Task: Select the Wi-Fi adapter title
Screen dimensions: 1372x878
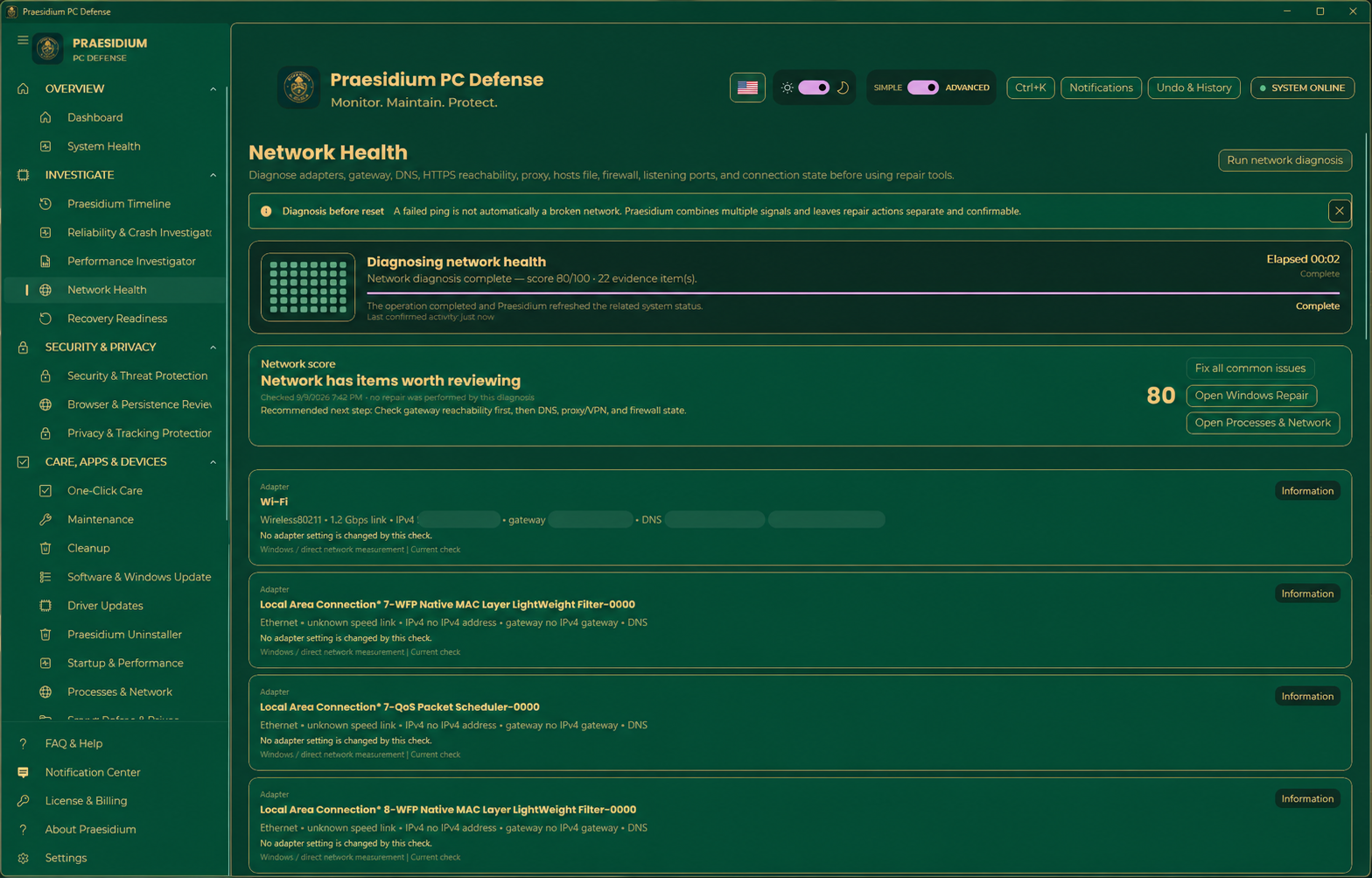Action: 274,502
